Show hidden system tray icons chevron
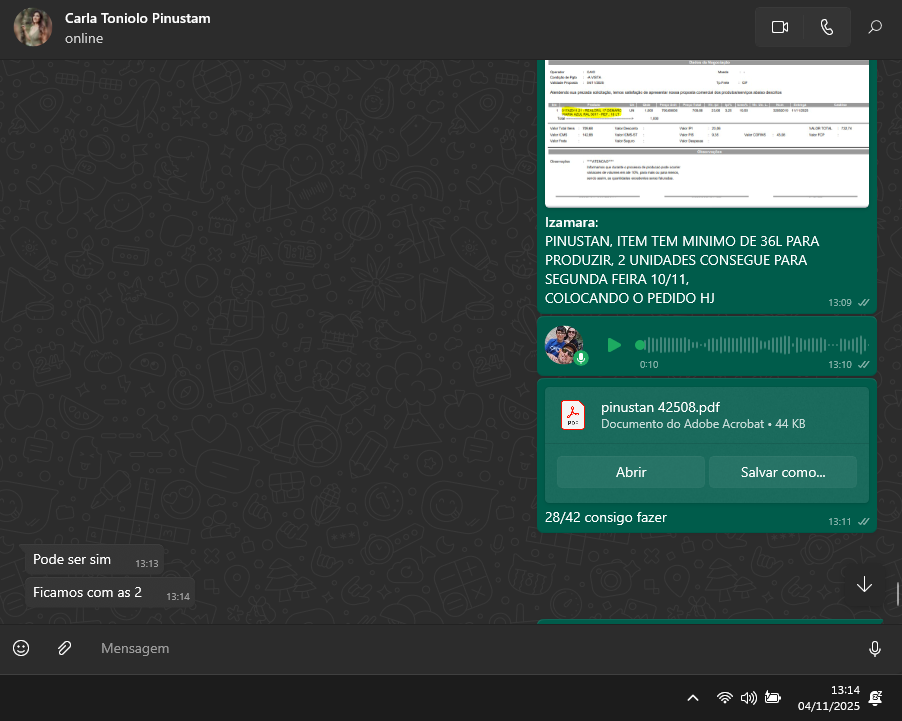The width and height of the screenshot is (902, 721). pyautogui.click(x=692, y=698)
